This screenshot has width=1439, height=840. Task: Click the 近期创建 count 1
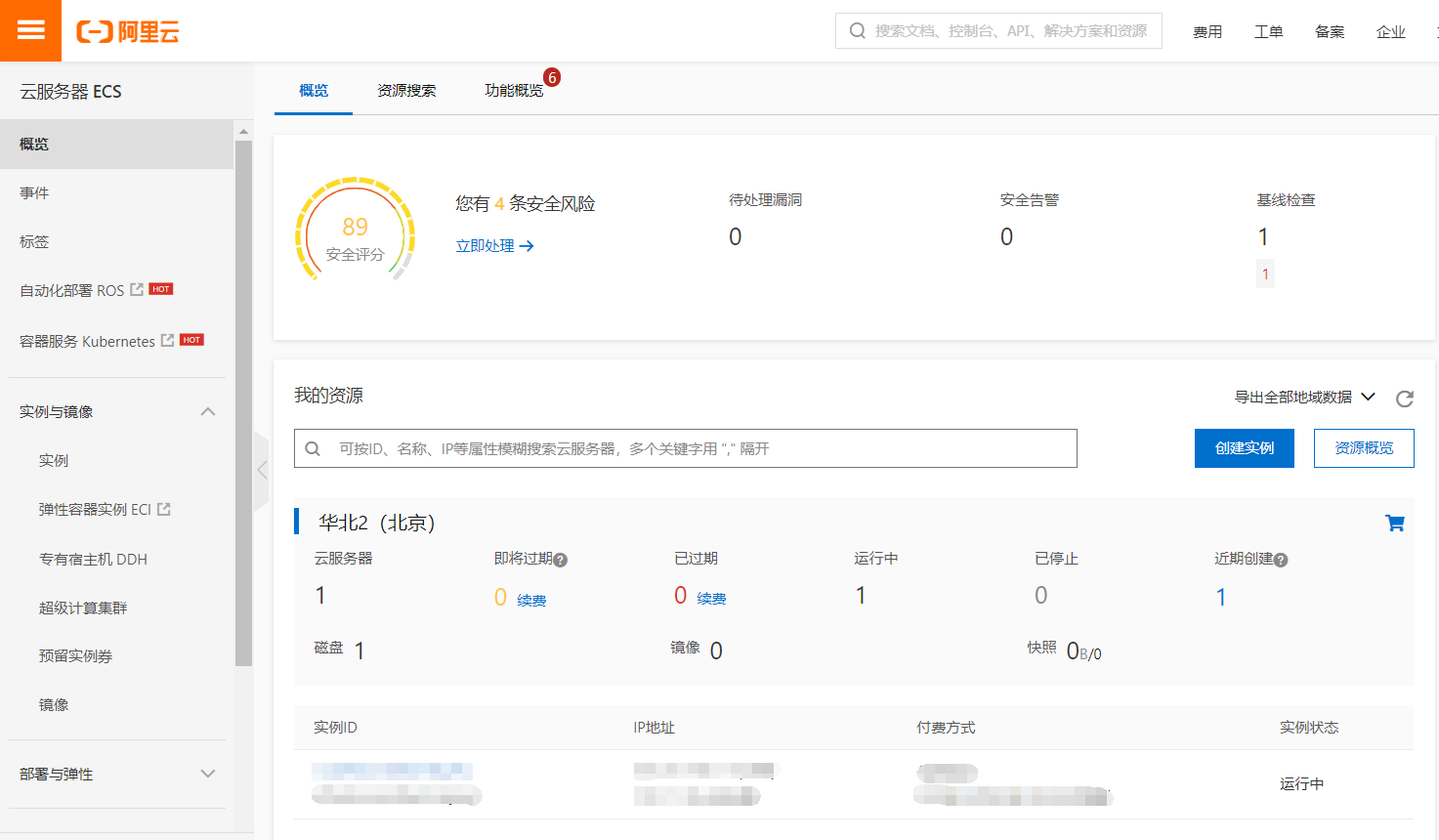1221,597
